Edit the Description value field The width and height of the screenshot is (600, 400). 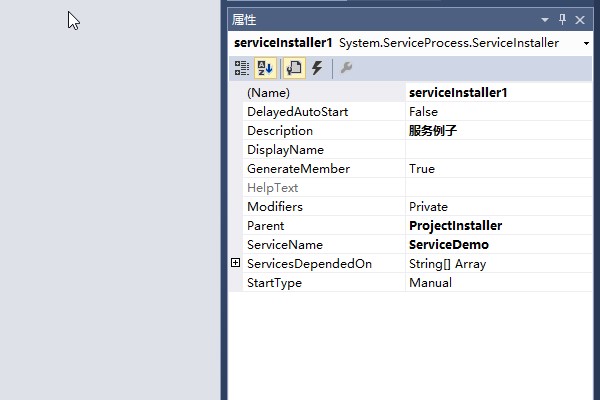498,131
